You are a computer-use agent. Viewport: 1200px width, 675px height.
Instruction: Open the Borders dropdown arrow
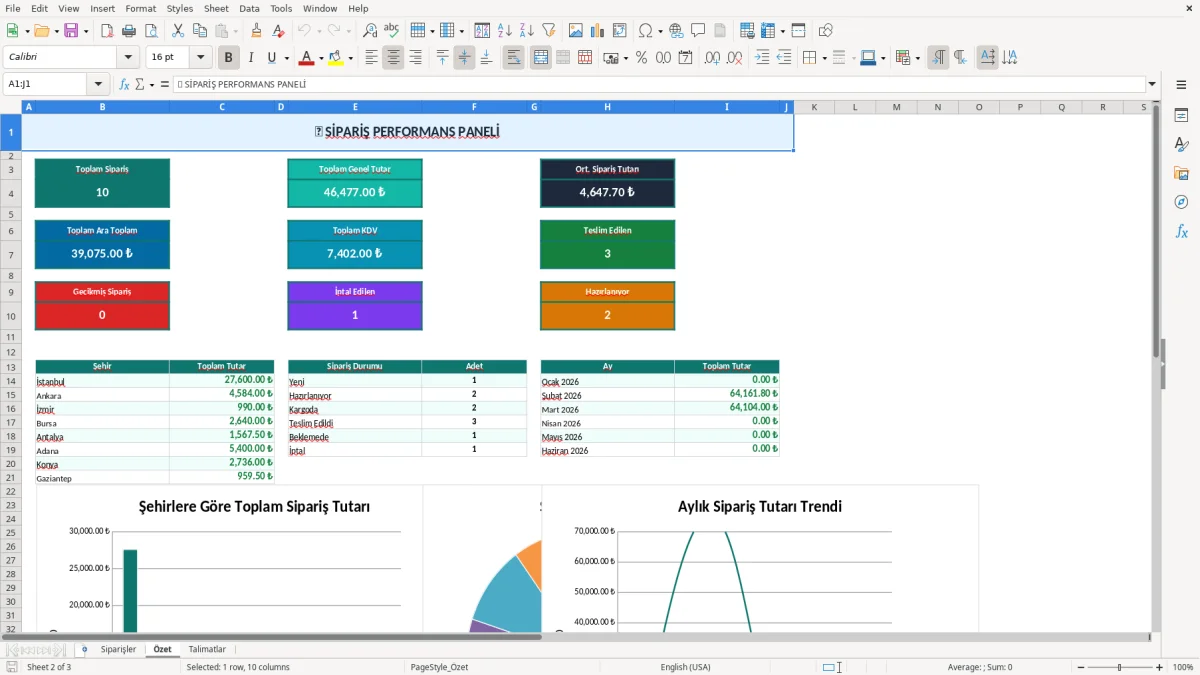(823, 58)
